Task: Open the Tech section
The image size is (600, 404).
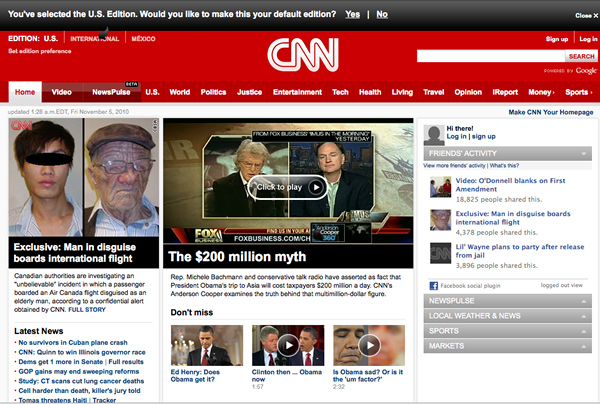Action: [x=340, y=92]
